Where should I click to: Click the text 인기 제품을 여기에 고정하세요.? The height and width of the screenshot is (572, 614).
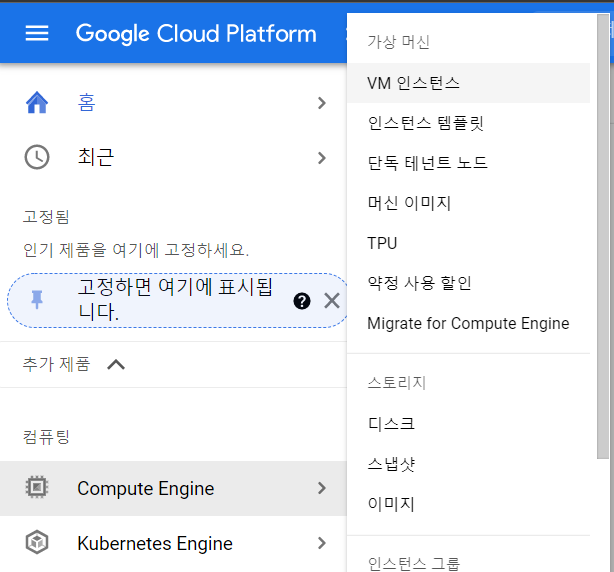click(136, 250)
